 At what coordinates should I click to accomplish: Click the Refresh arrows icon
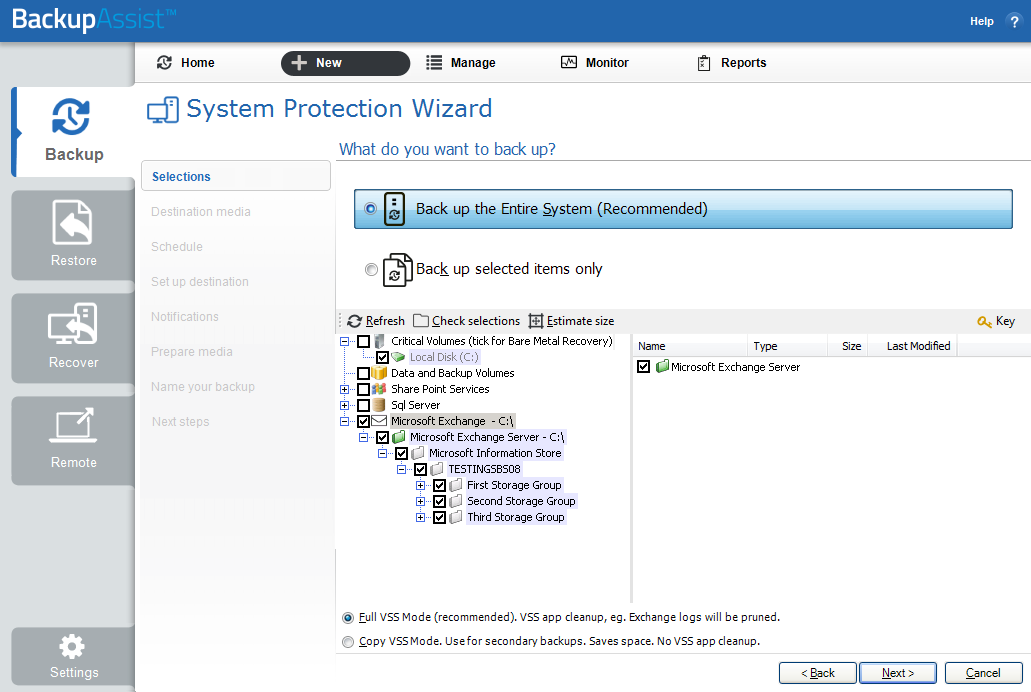(x=354, y=321)
